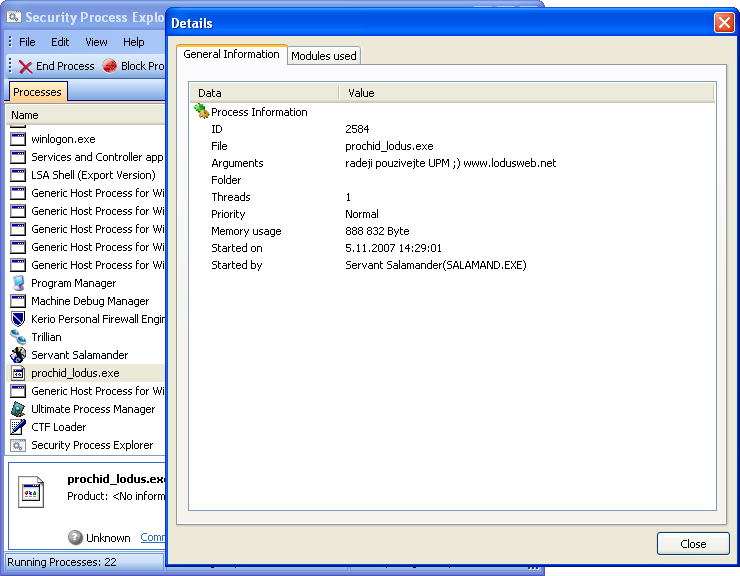Select the winlogon.exe process icon
Screen dimensions: 740x576
click(18, 139)
